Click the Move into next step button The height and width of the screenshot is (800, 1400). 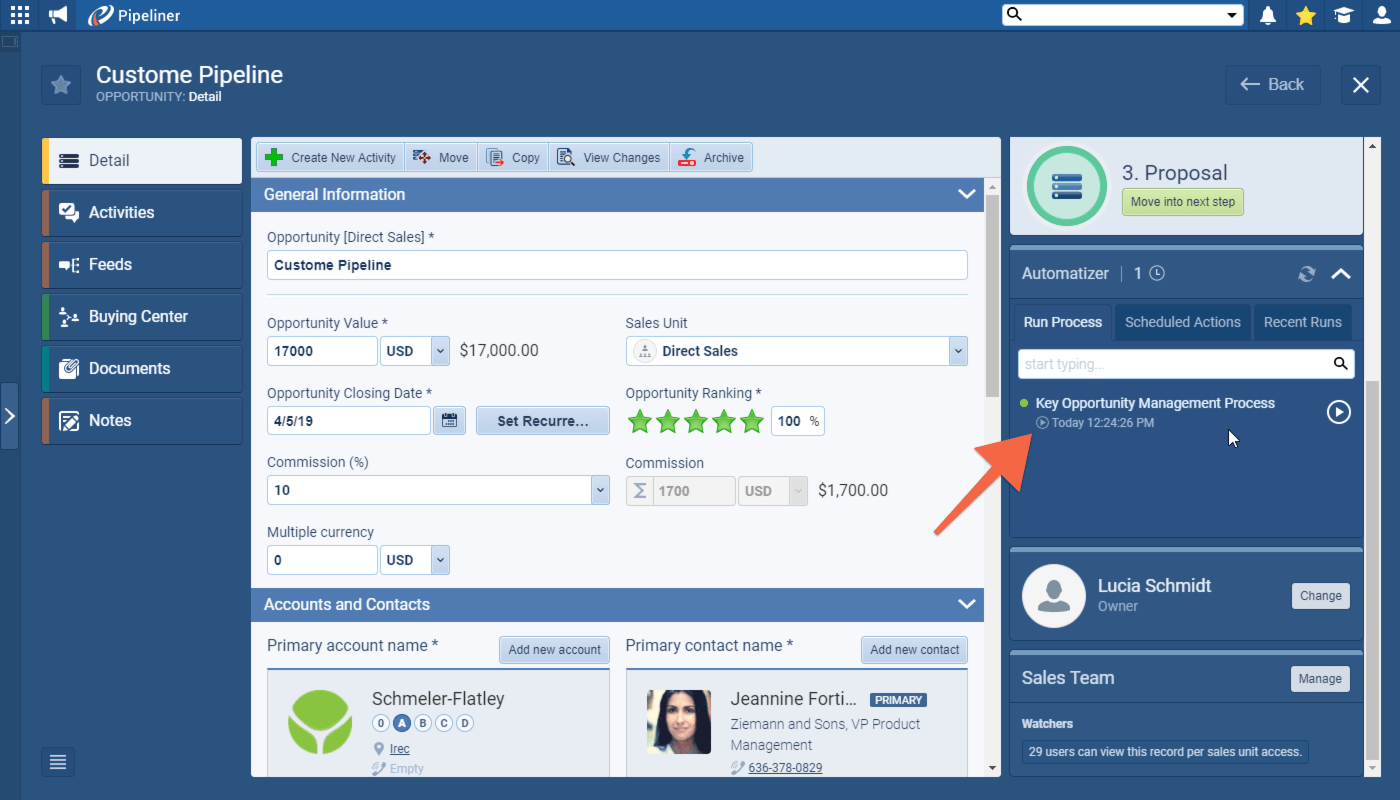click(x=1182, y=201)
